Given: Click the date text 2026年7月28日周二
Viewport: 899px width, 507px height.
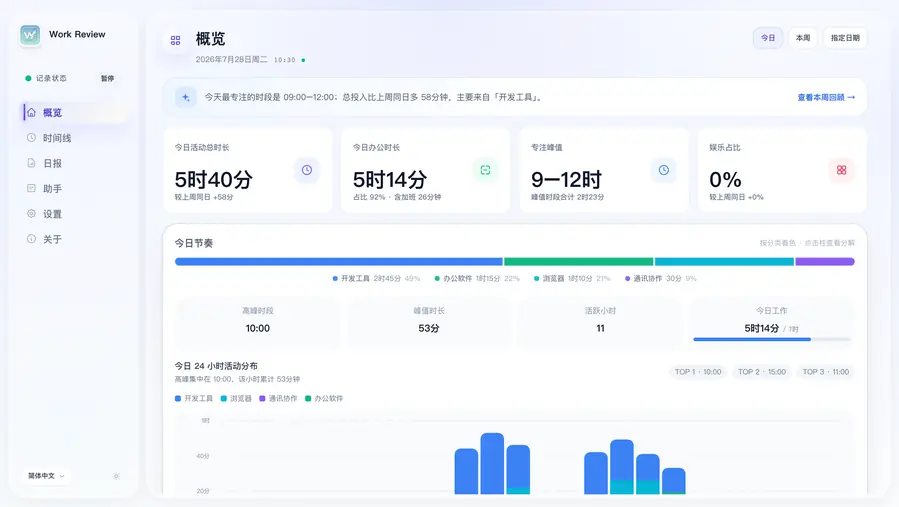Looking at the screenshot, I should [231, 59].
